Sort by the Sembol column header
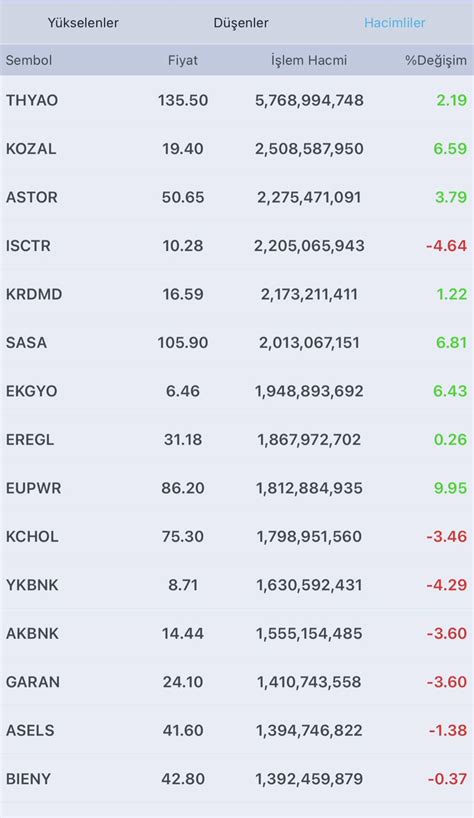 tap(29, 60)
